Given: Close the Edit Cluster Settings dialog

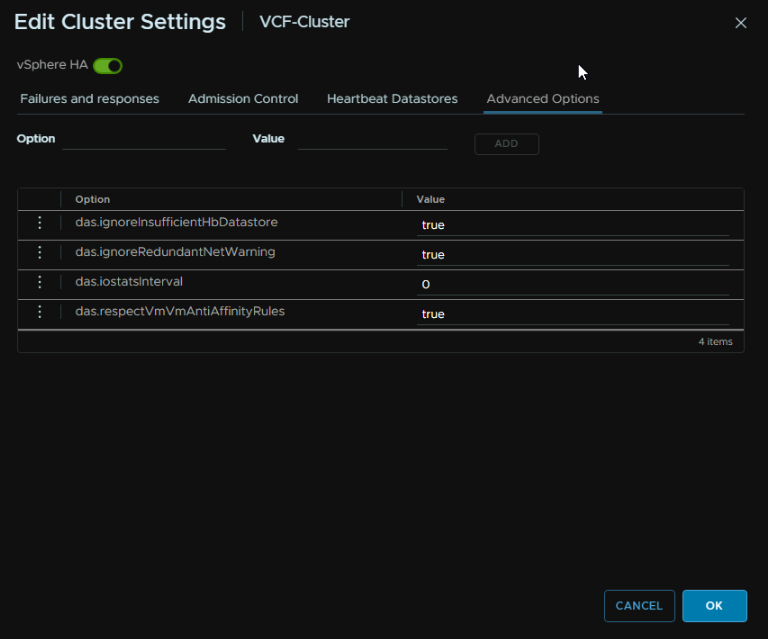Looking at the screenshot, I should (741, 23).
